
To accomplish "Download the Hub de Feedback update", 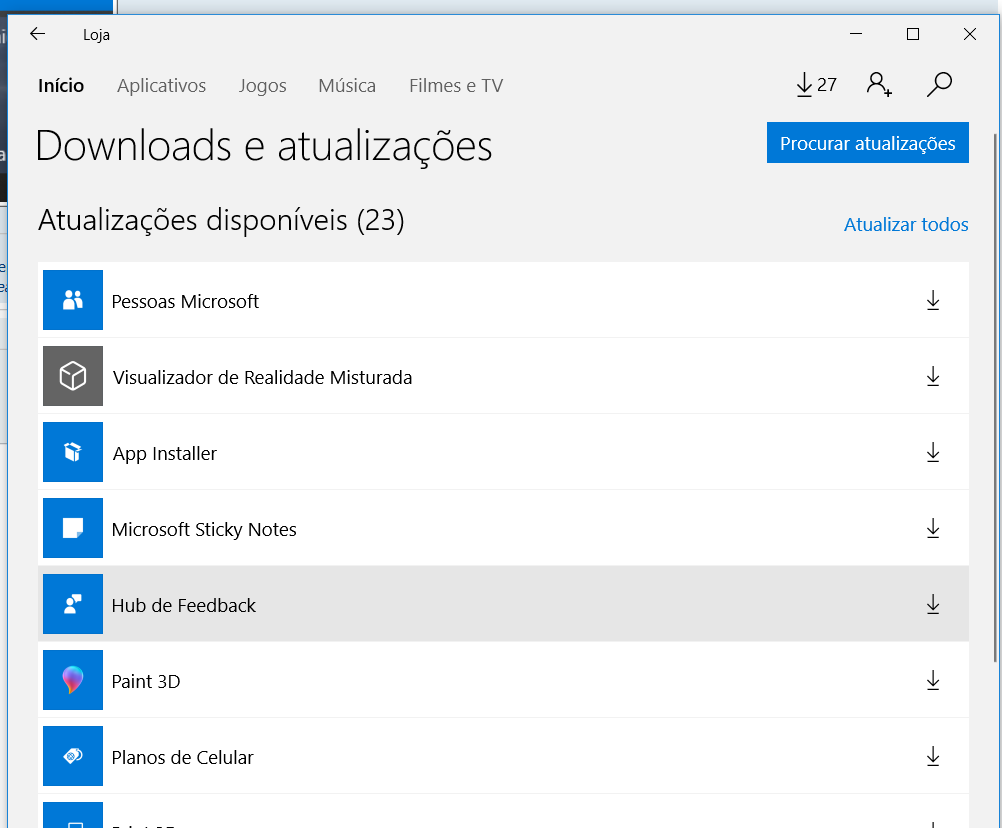I will (x=933, y=605).
